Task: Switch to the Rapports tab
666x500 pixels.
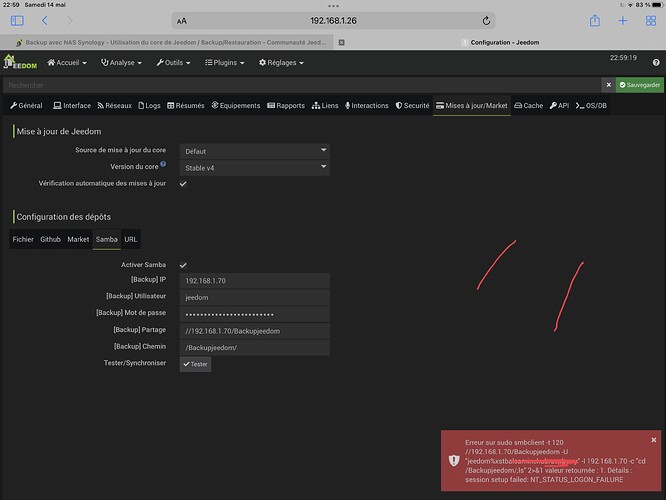Action: (286, 105)
